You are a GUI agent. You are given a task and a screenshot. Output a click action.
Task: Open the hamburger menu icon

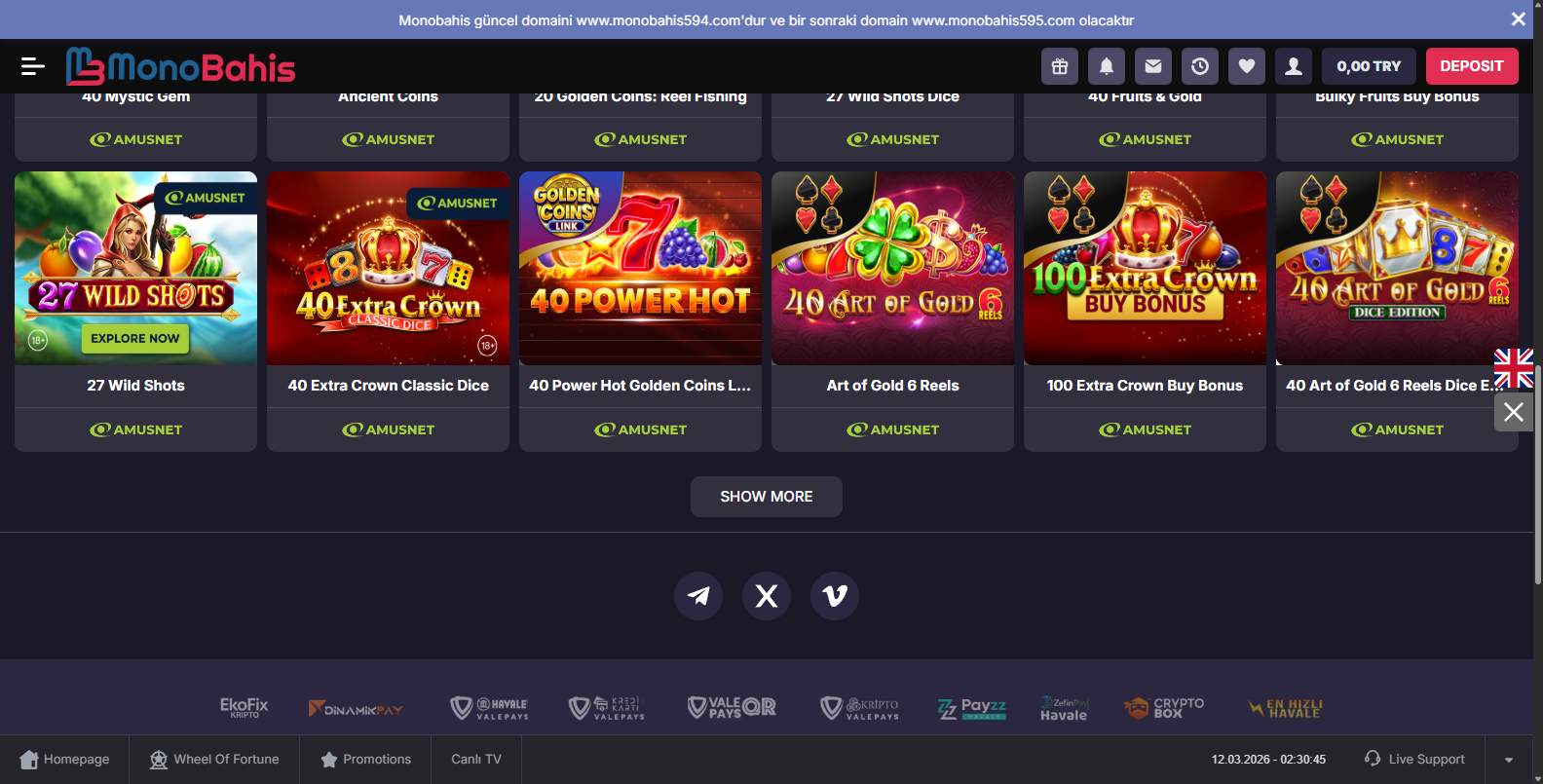tap(32, 66)
